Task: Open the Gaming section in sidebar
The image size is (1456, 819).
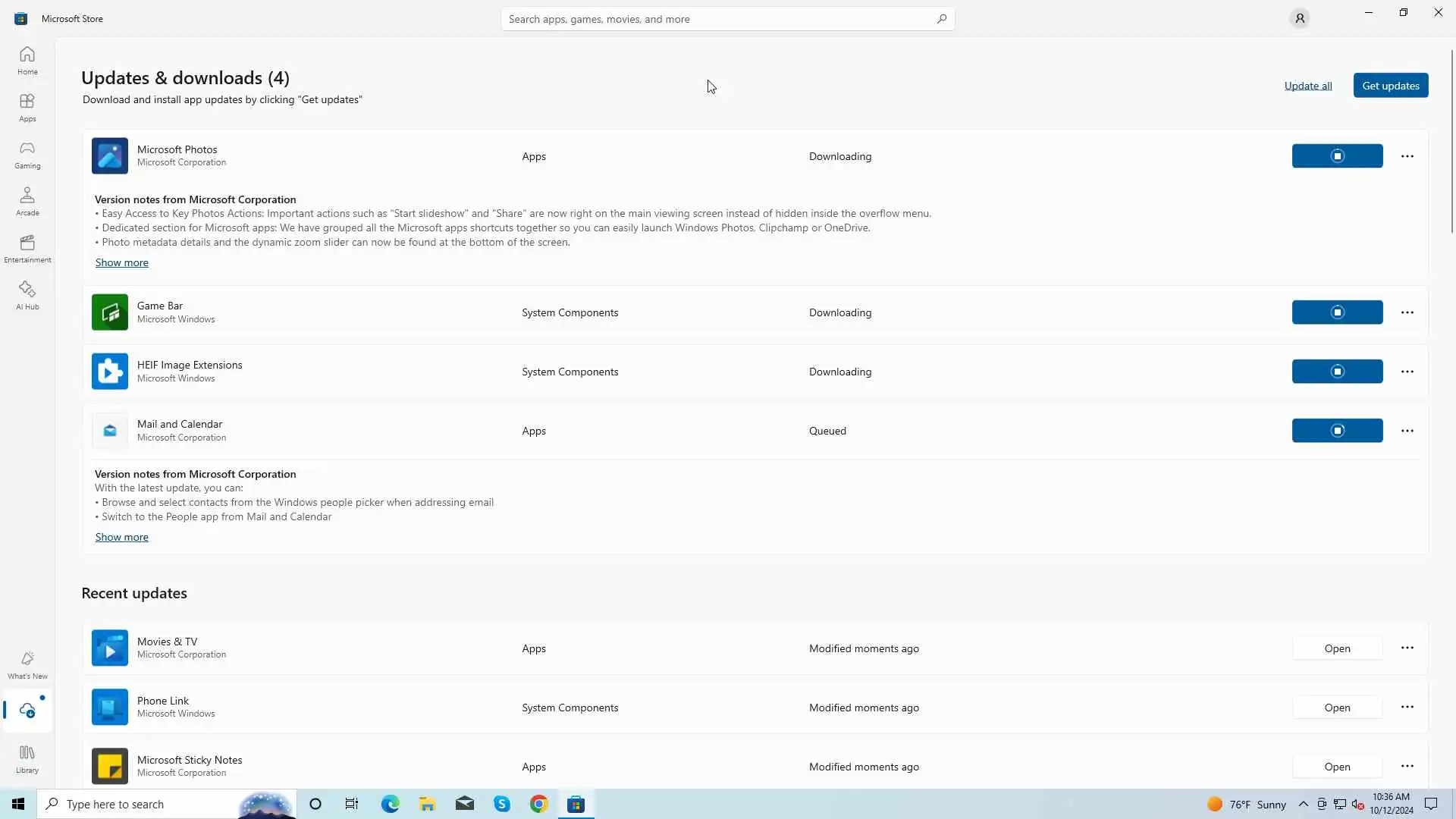Action: point(27,155)
